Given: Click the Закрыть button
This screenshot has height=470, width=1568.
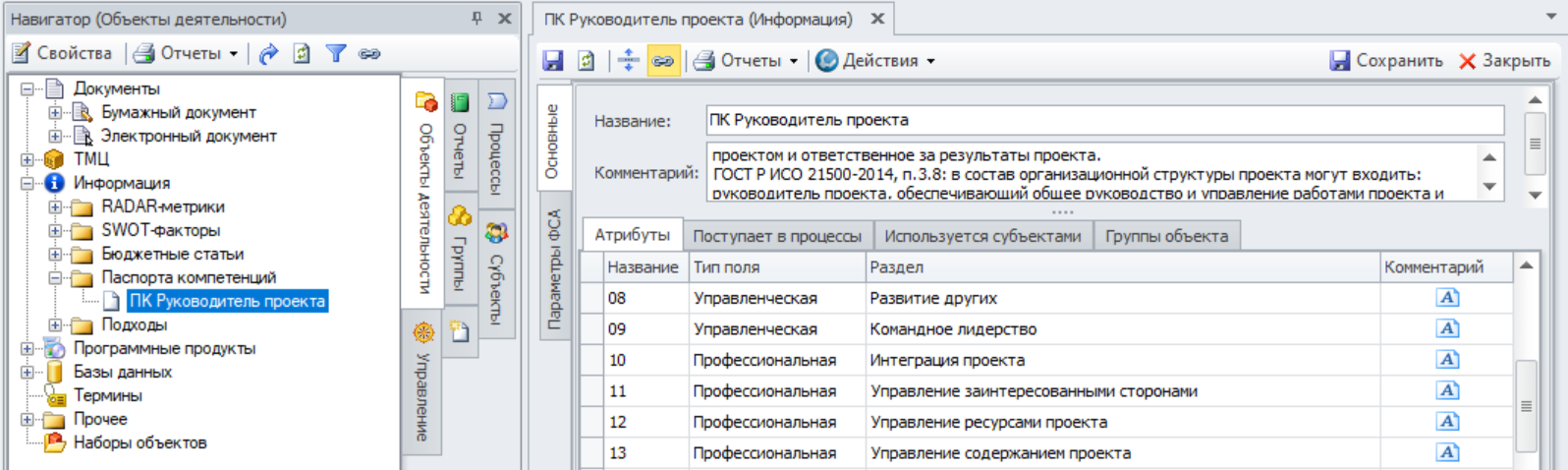Looking at the screenshot, I should click(x=1505, y=61).
